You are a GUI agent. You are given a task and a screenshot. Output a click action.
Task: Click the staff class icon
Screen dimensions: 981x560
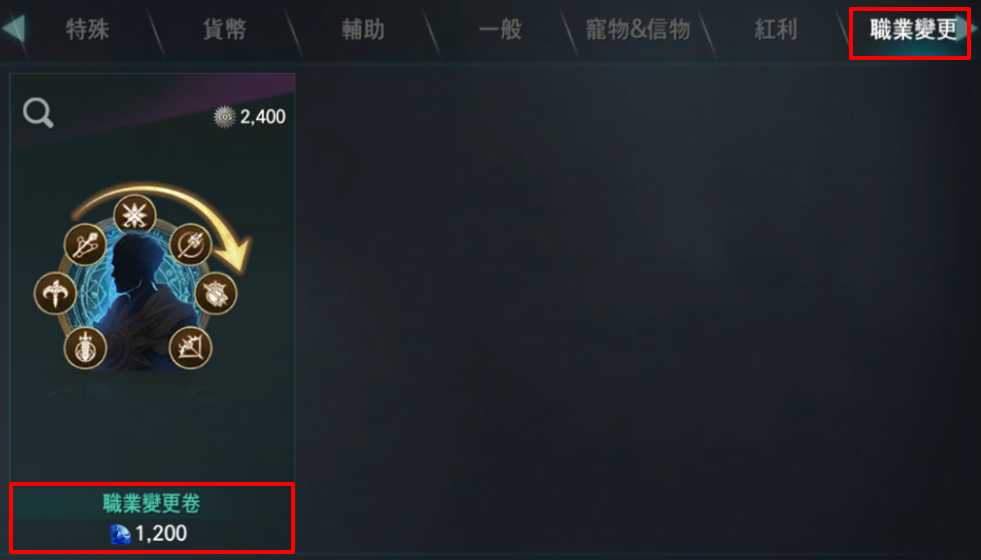tap(85, 244)
